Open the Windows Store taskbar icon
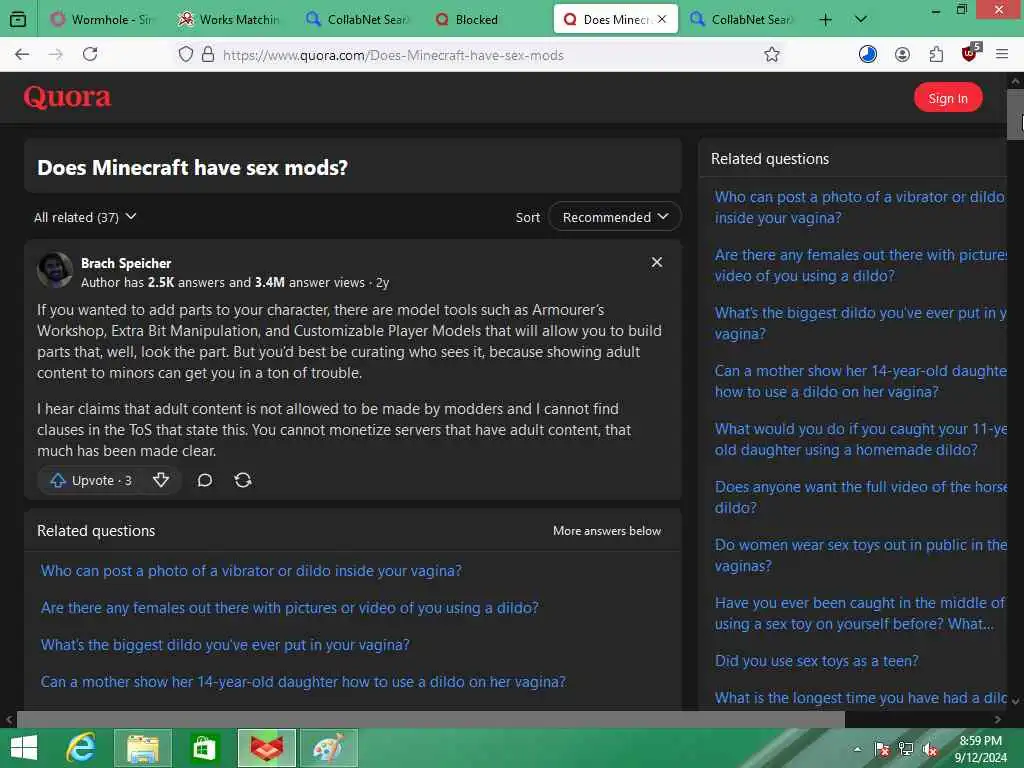This screenshot has width=1024, height=768. (x=204, y=748)
